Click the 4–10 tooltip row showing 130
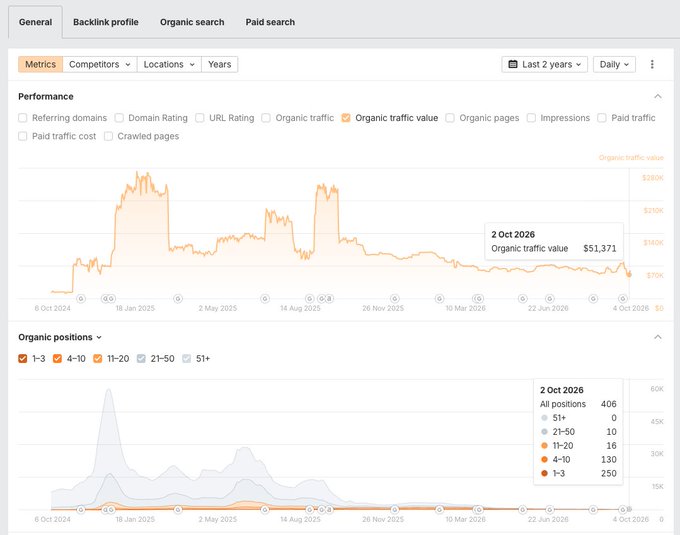This screenshot has width=680, height=535. pos(578,460)
